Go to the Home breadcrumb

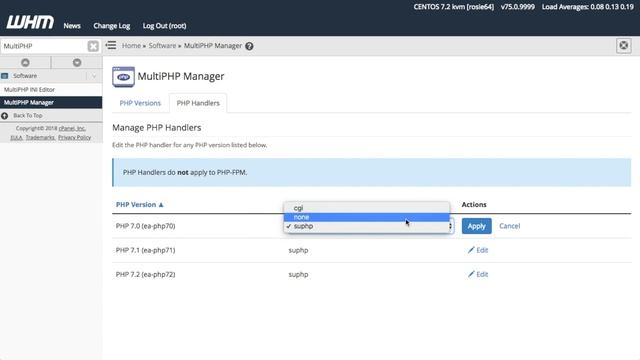pyautogui.click(x=131, y=46)
